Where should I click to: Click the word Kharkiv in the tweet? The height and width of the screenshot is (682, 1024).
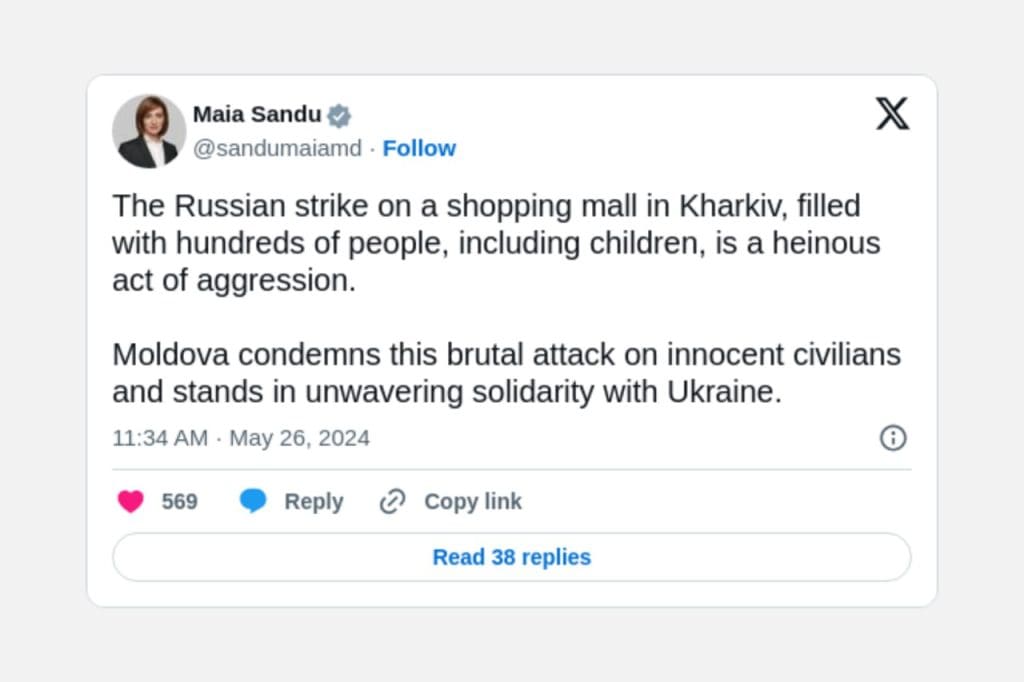[x=728, y=206]
